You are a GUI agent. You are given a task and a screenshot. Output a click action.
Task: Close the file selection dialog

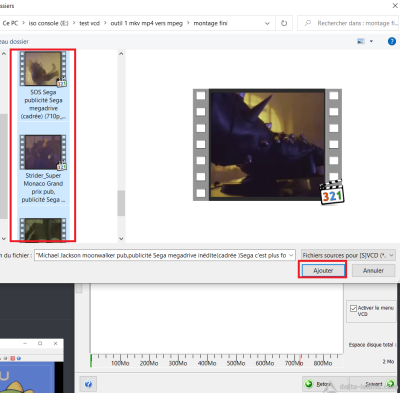(x=395, y=5)
